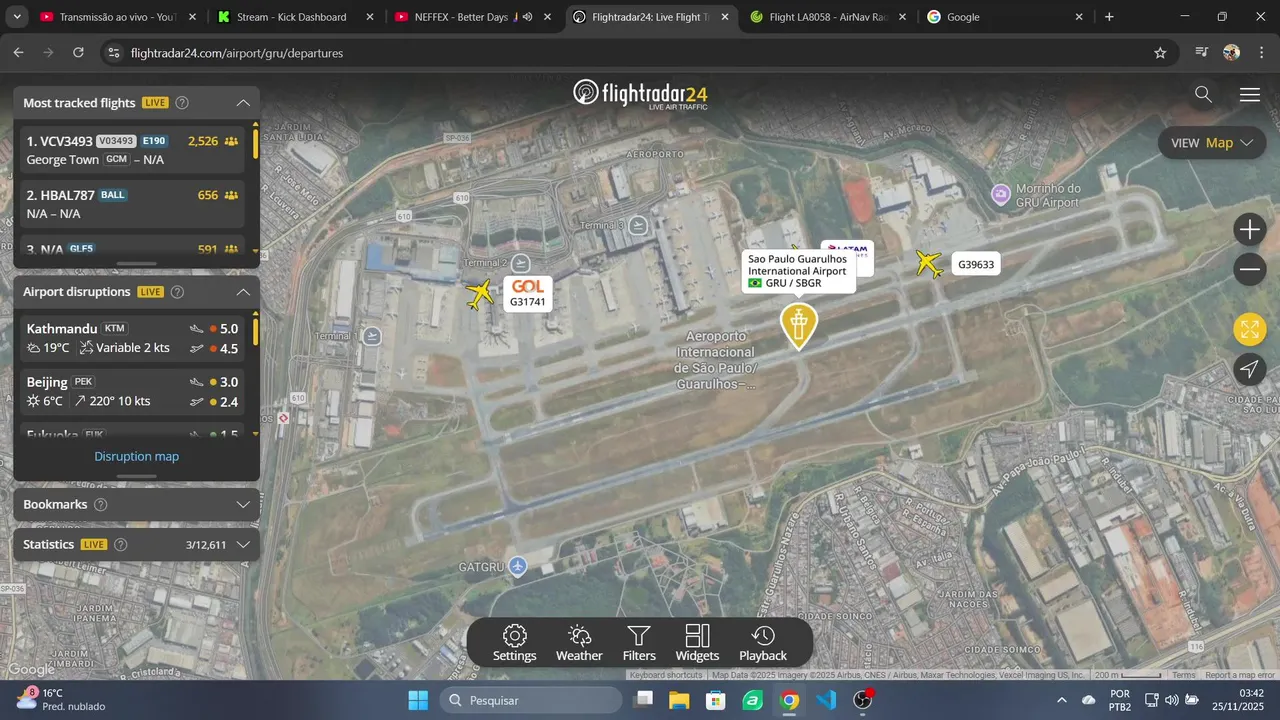Open Airport disruptions help icon
Viewport: 1280px width, 720px height.
point(177,292)
